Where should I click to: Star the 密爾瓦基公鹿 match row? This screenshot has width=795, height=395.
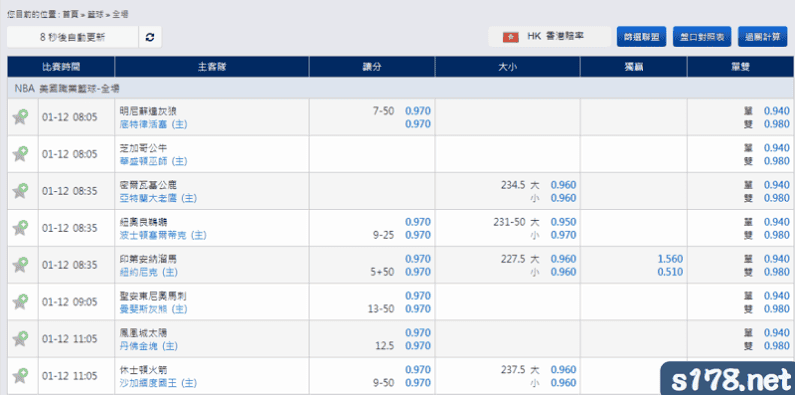pos(20,191)
